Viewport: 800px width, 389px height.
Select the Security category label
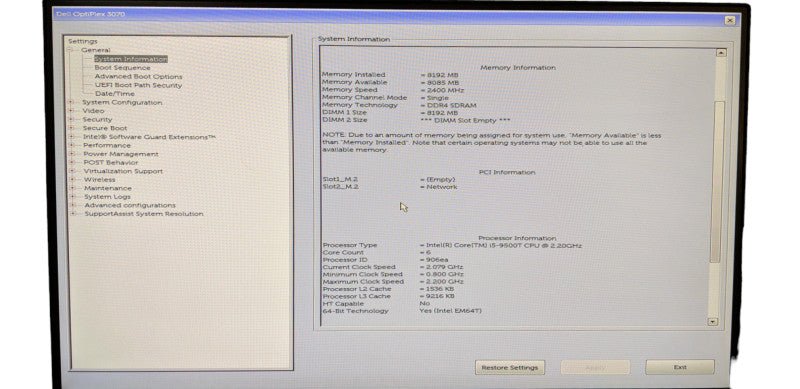click(x=97, y=119)
